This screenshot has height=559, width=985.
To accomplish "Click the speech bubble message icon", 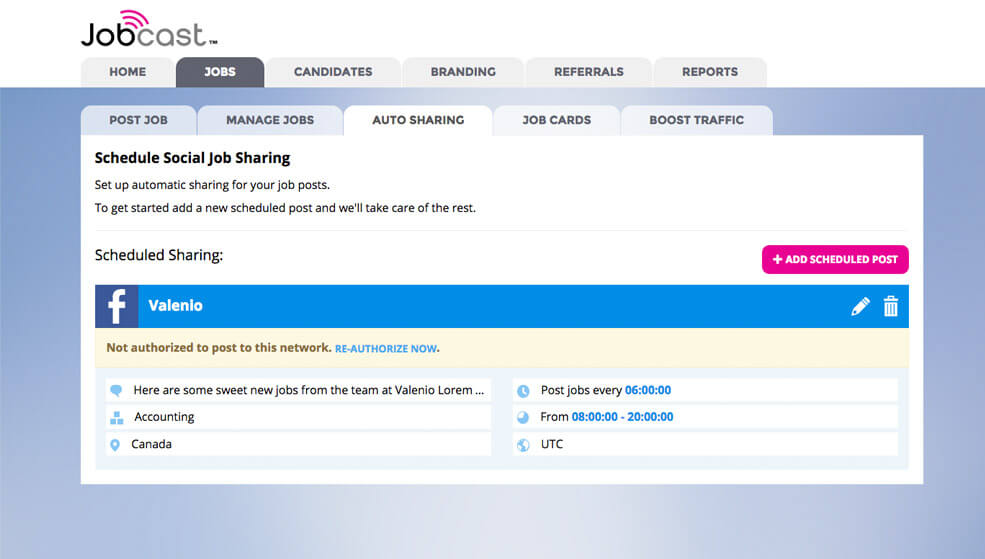I will point(116,391).
